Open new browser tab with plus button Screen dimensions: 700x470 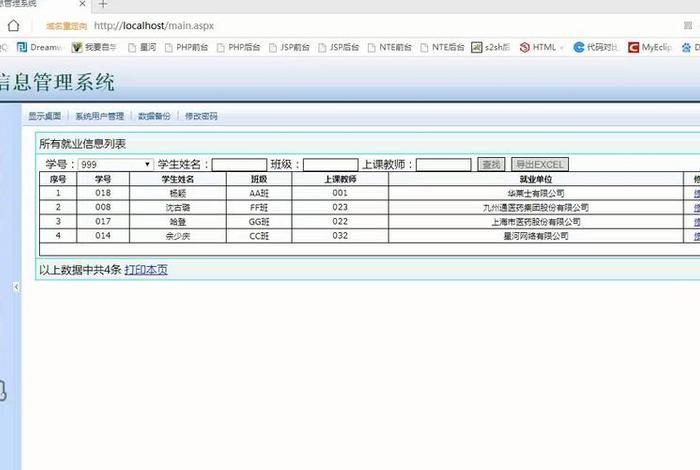coord(103,5)
